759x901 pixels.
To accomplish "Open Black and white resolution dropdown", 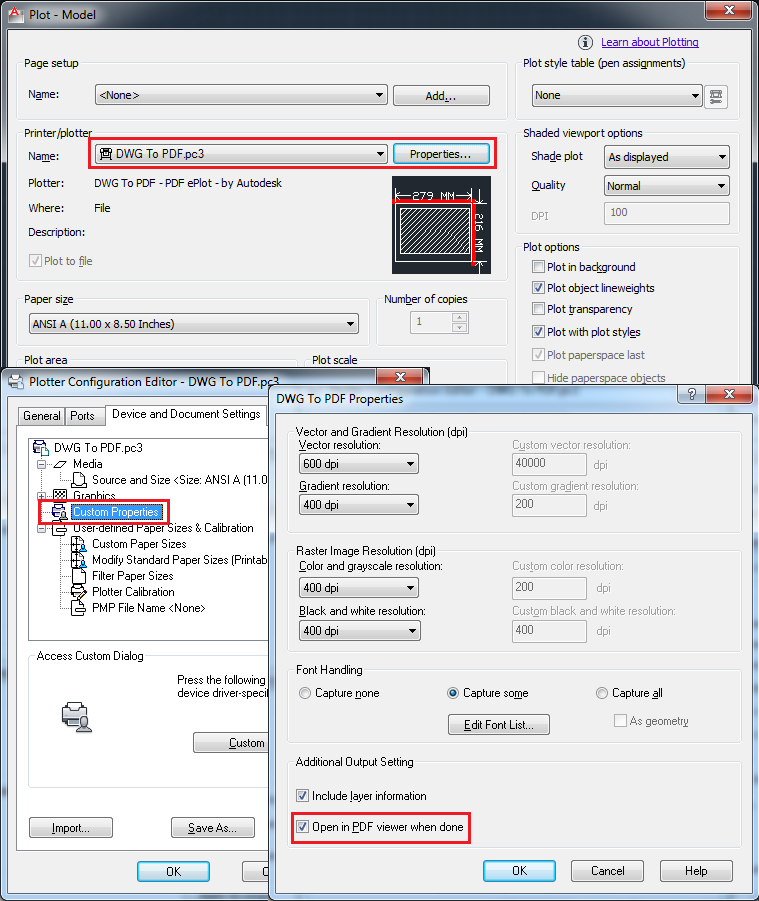I will [359, 631].
